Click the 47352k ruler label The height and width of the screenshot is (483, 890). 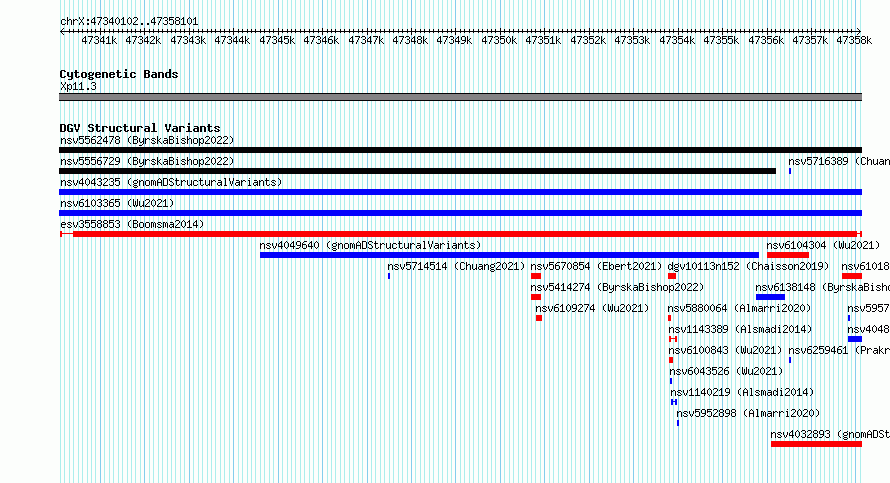click(x=588, y=40)
